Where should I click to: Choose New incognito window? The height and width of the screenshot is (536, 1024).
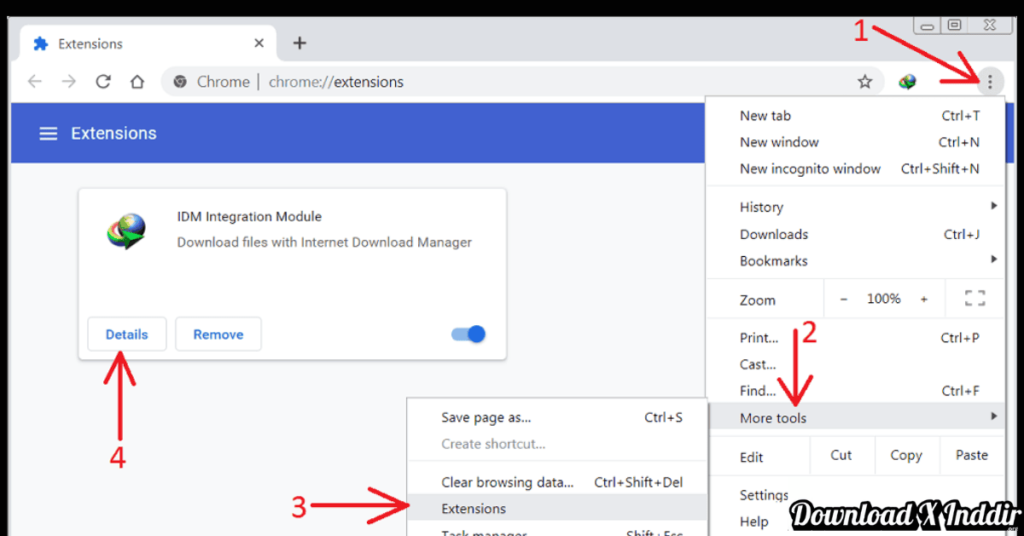[810, 169]
